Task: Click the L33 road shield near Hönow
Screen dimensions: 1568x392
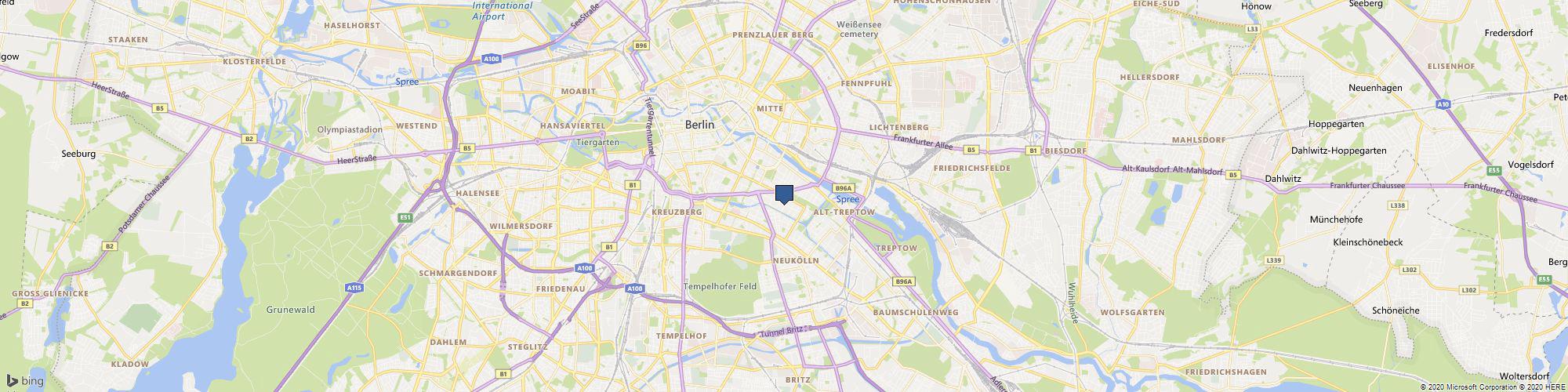Action: pos(1254,29)
